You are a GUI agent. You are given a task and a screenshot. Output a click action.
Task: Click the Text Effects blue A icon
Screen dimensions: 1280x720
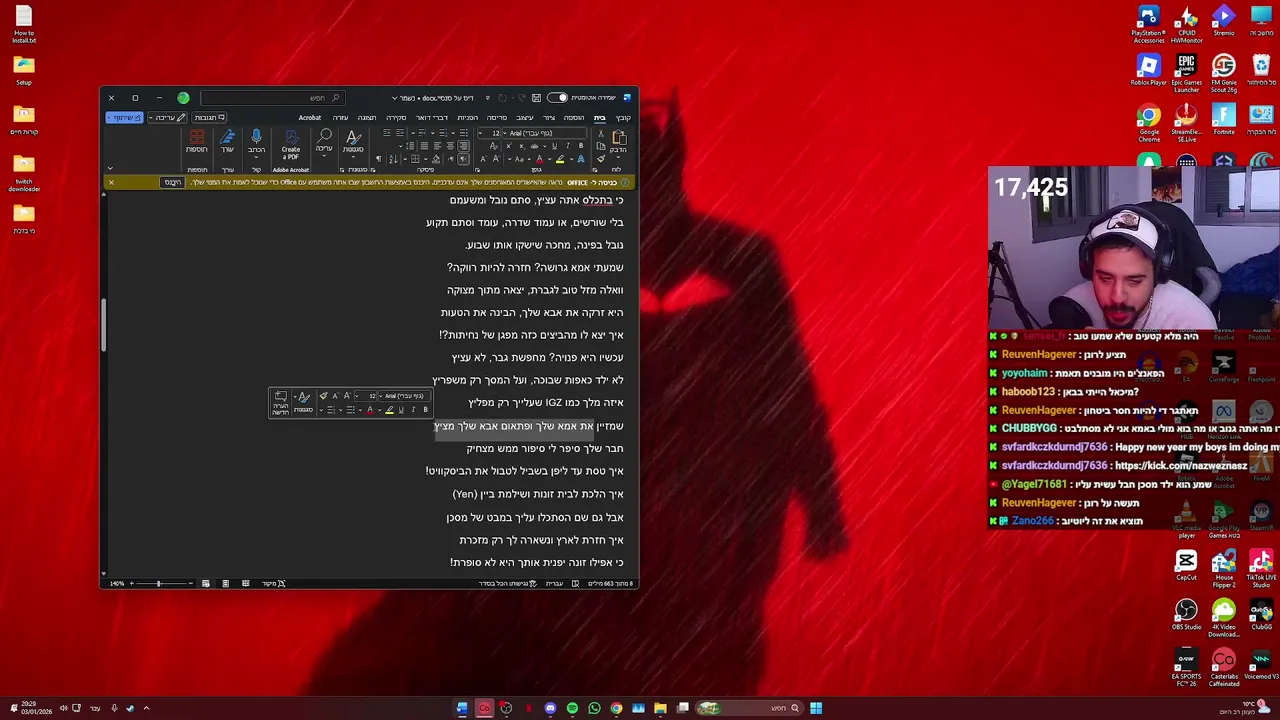coord(581,159)
